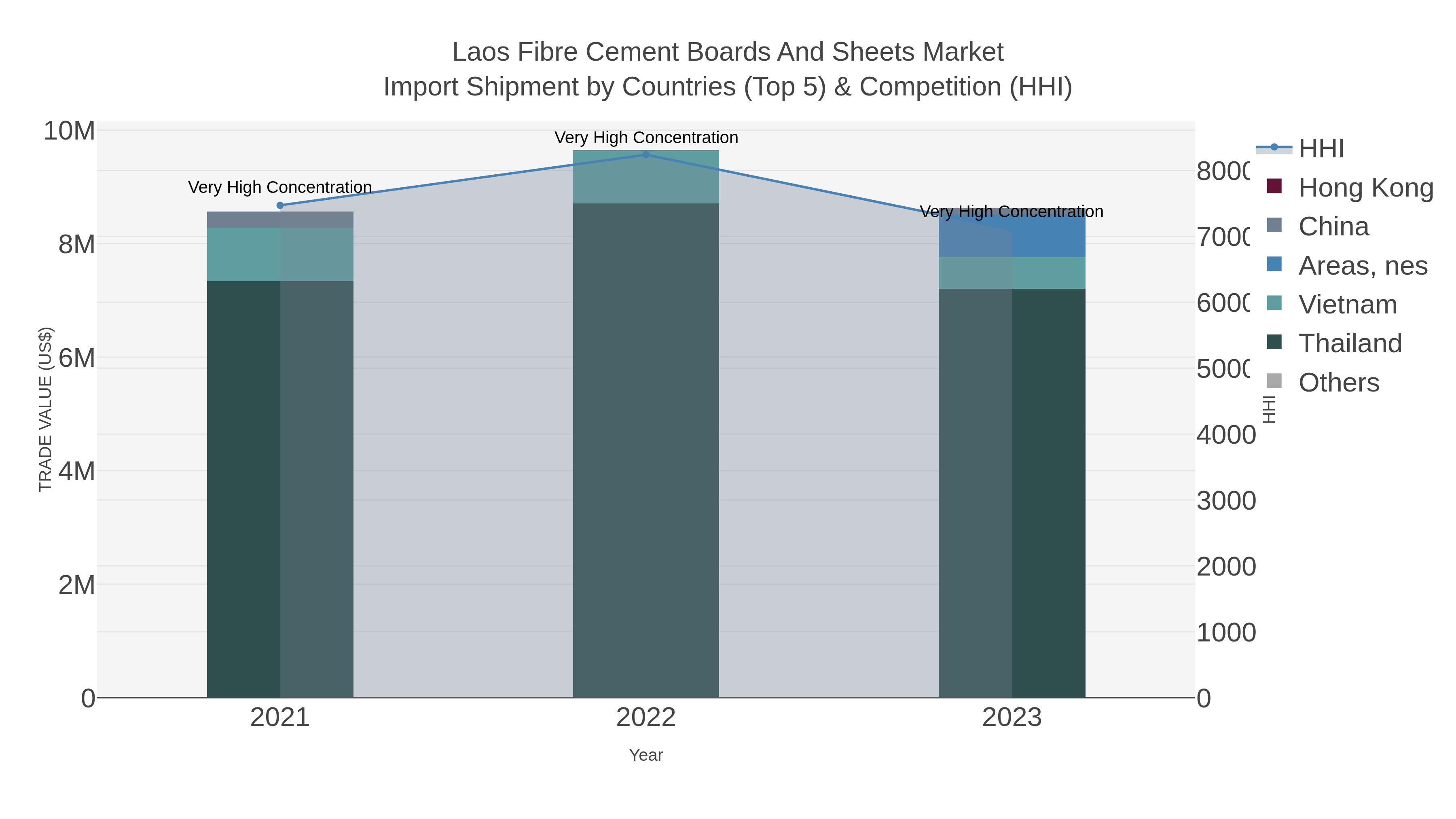The width and height of the screenshot is (1456, 819).
Task: Click the 6M left axis tick label
Action: coord(77,358)
